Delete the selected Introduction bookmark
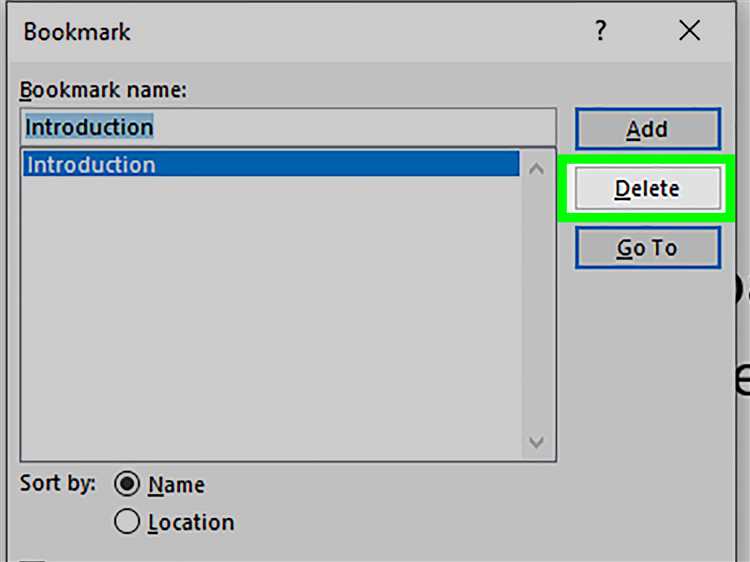This screenshot has height=562, width=750. click(648, 188)
